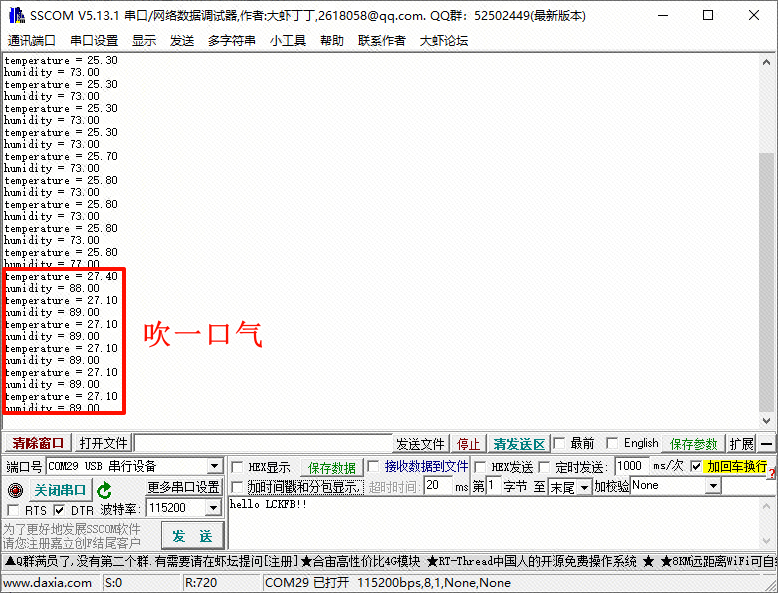Click the green refresh port icon

(x=105, y=490)
